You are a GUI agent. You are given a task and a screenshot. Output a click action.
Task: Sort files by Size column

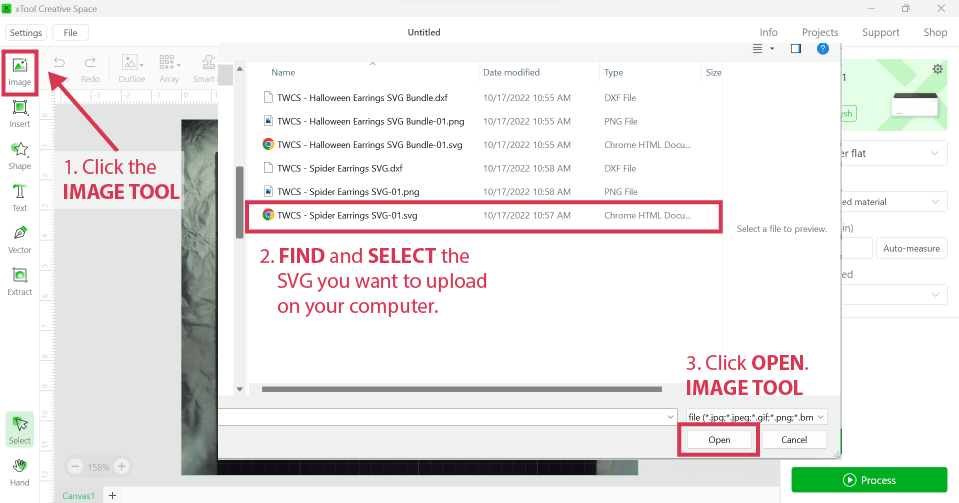(x=713, y=72)
